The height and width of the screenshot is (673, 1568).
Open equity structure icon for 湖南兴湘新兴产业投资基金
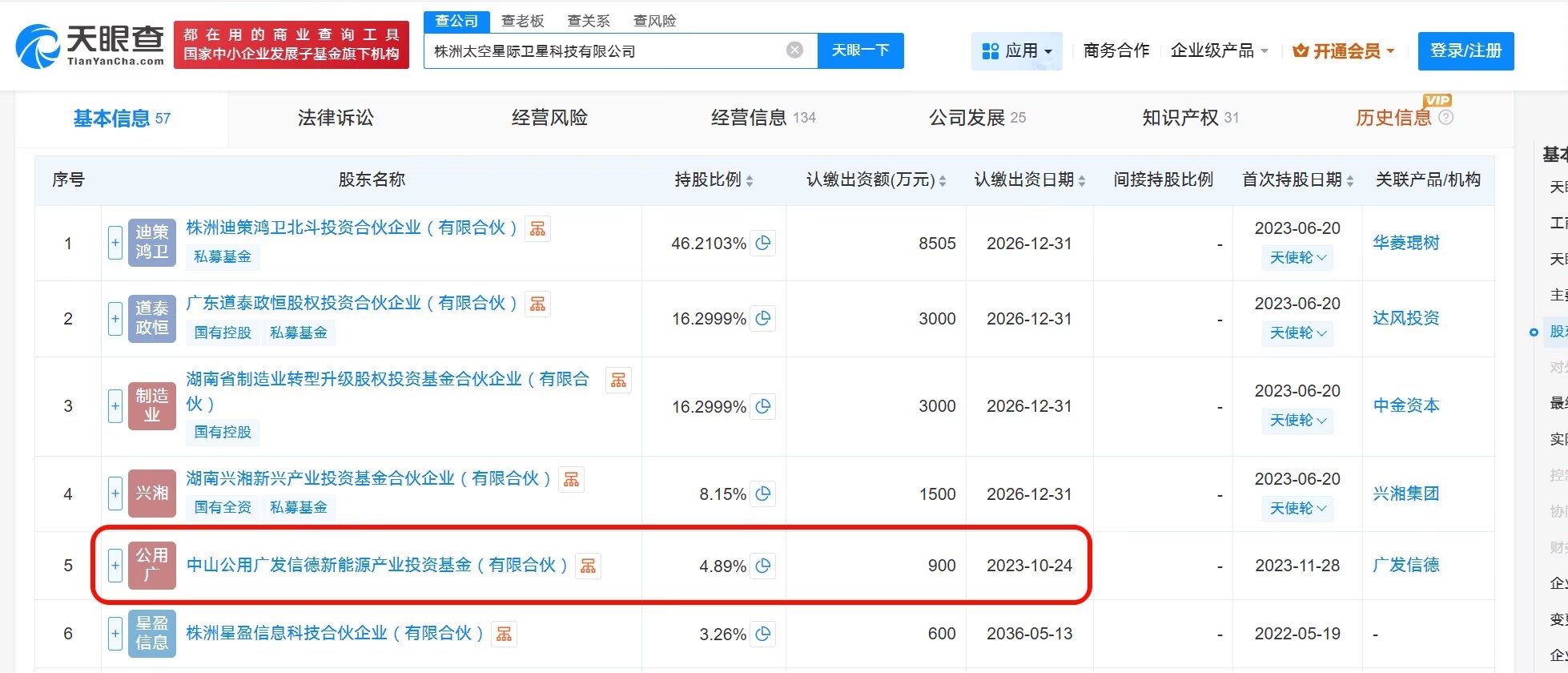pos(571,479)
